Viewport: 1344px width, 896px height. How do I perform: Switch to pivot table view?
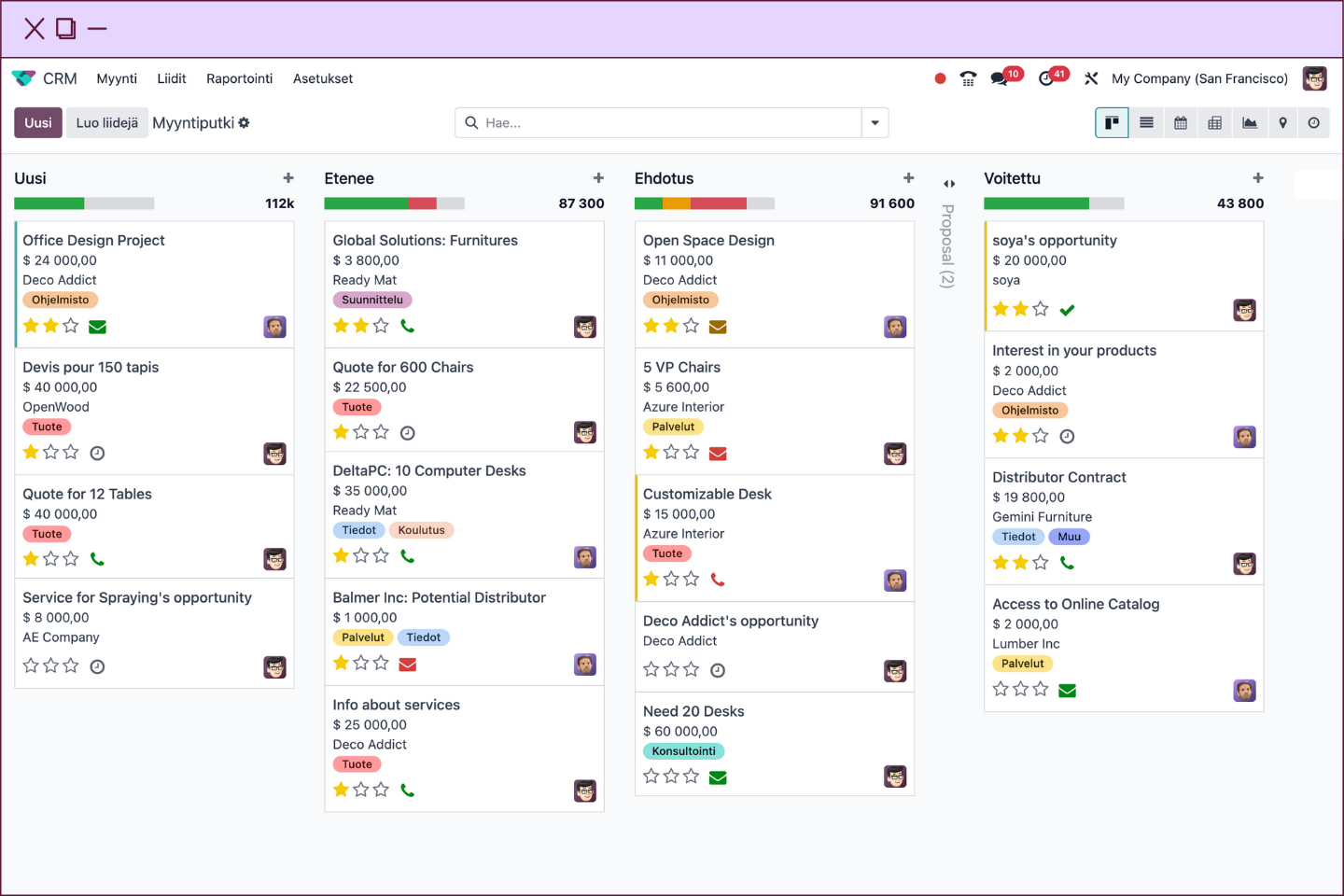click(x=1214, y=123)
